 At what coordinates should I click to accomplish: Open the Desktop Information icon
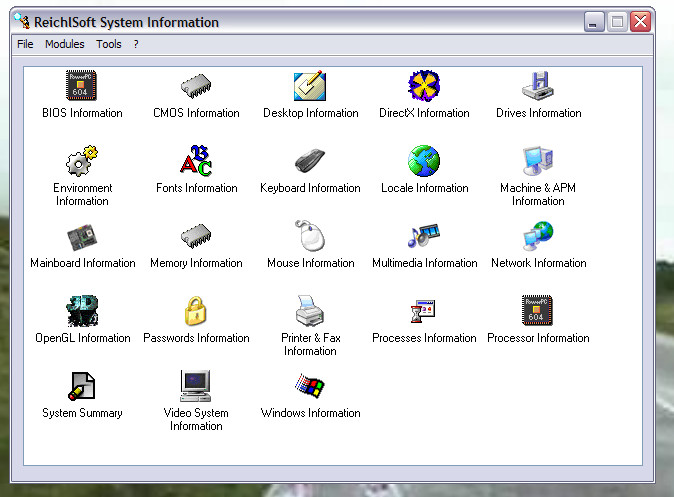(x=310, y=86)
